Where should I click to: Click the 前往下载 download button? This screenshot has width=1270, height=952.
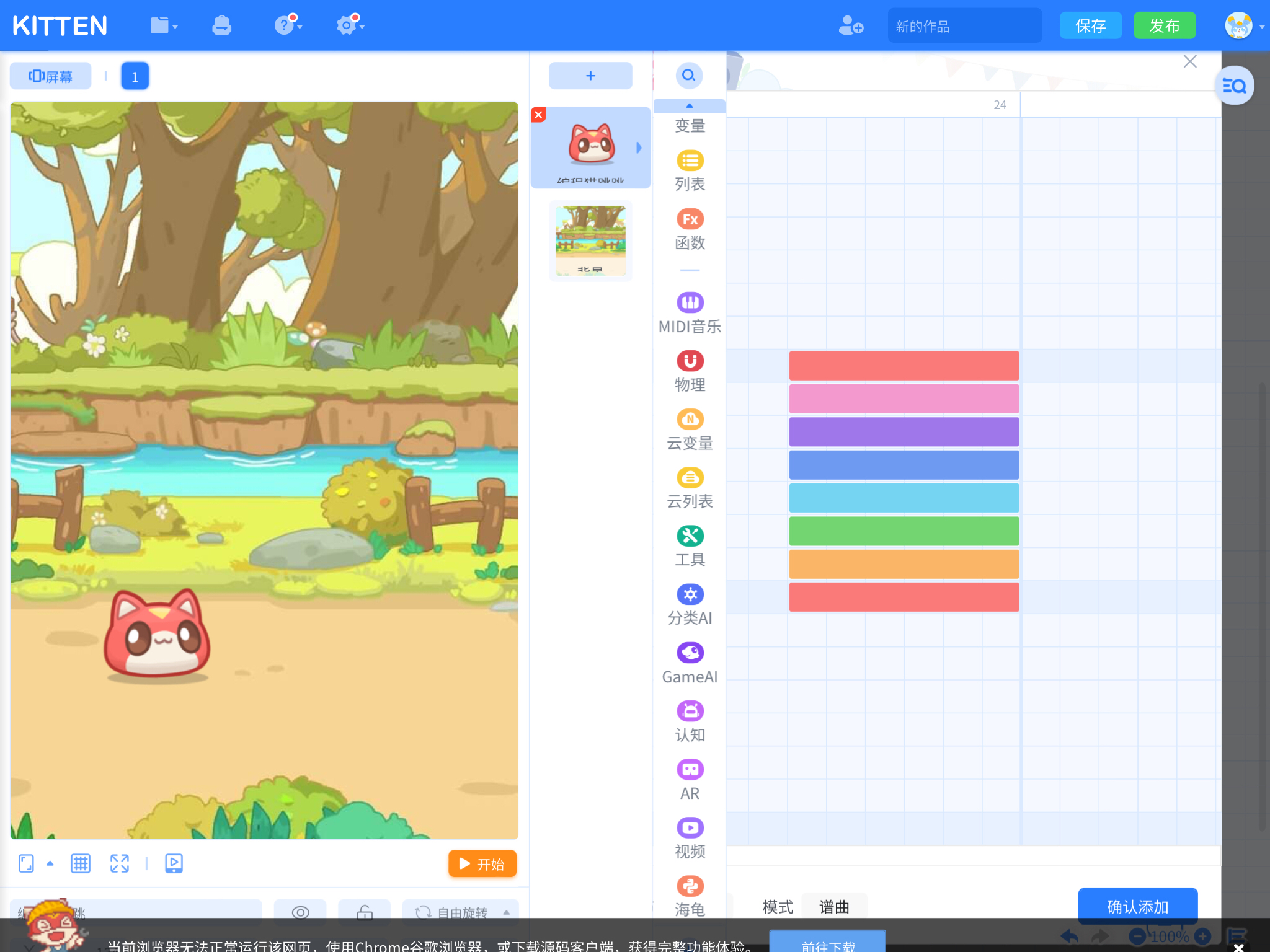827,943
